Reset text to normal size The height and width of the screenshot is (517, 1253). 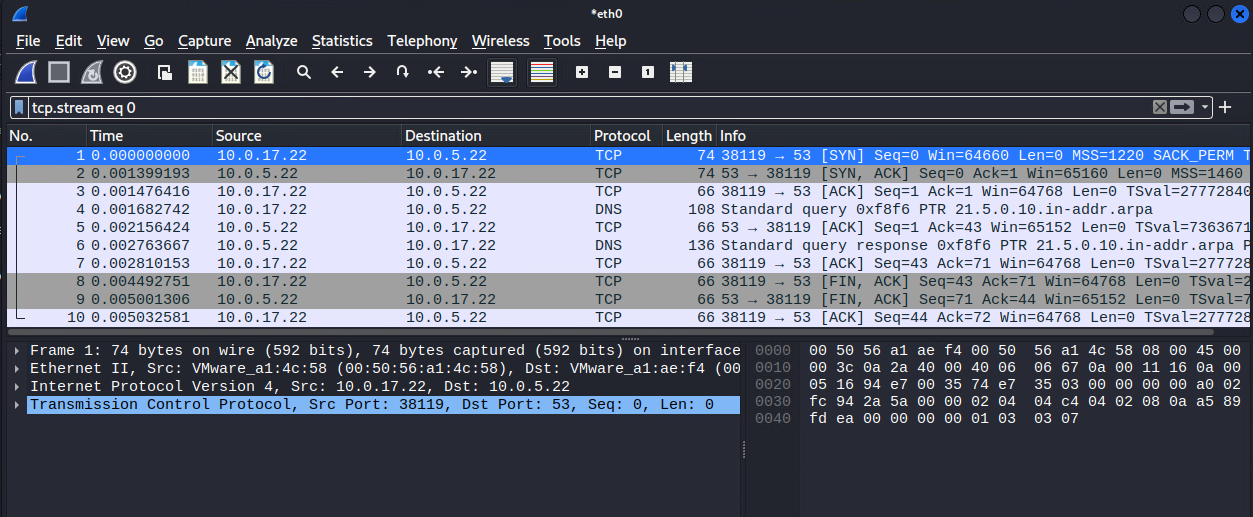tap(648, 72)
